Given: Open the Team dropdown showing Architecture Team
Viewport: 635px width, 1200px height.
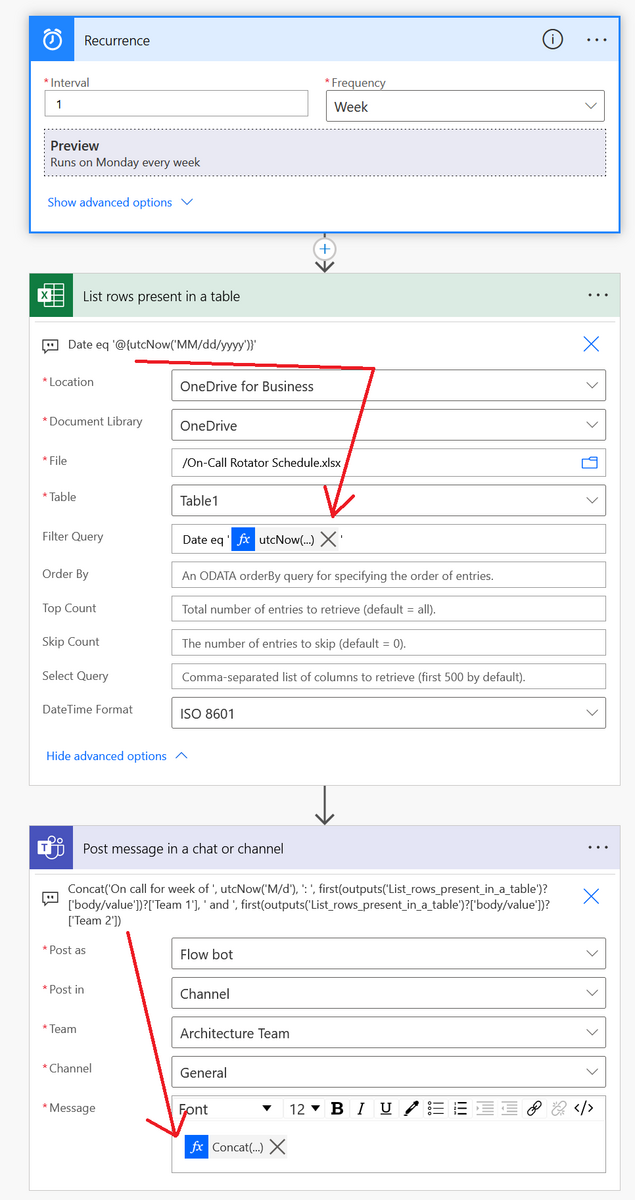Looking at the screenshot, I should pyautogui.click(x=388, y=1033).
